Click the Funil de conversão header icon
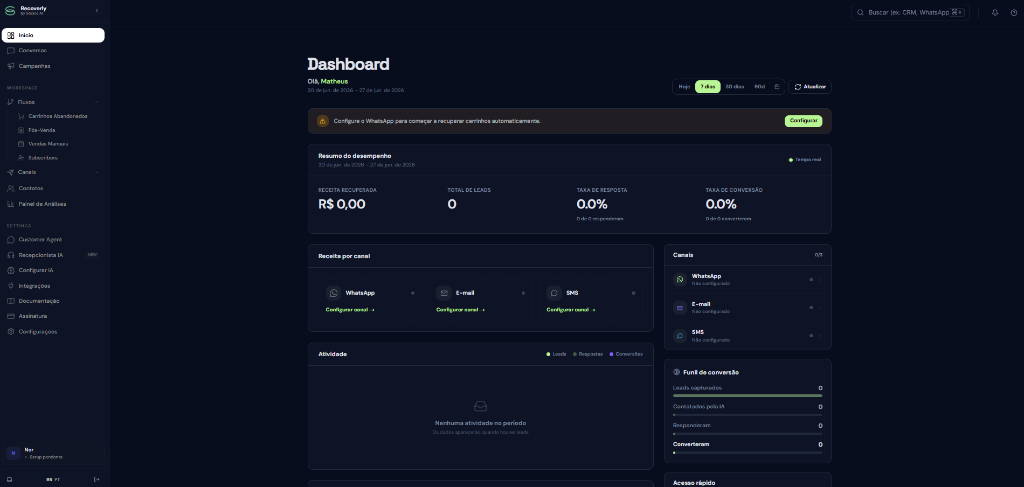 click(677, 372)
